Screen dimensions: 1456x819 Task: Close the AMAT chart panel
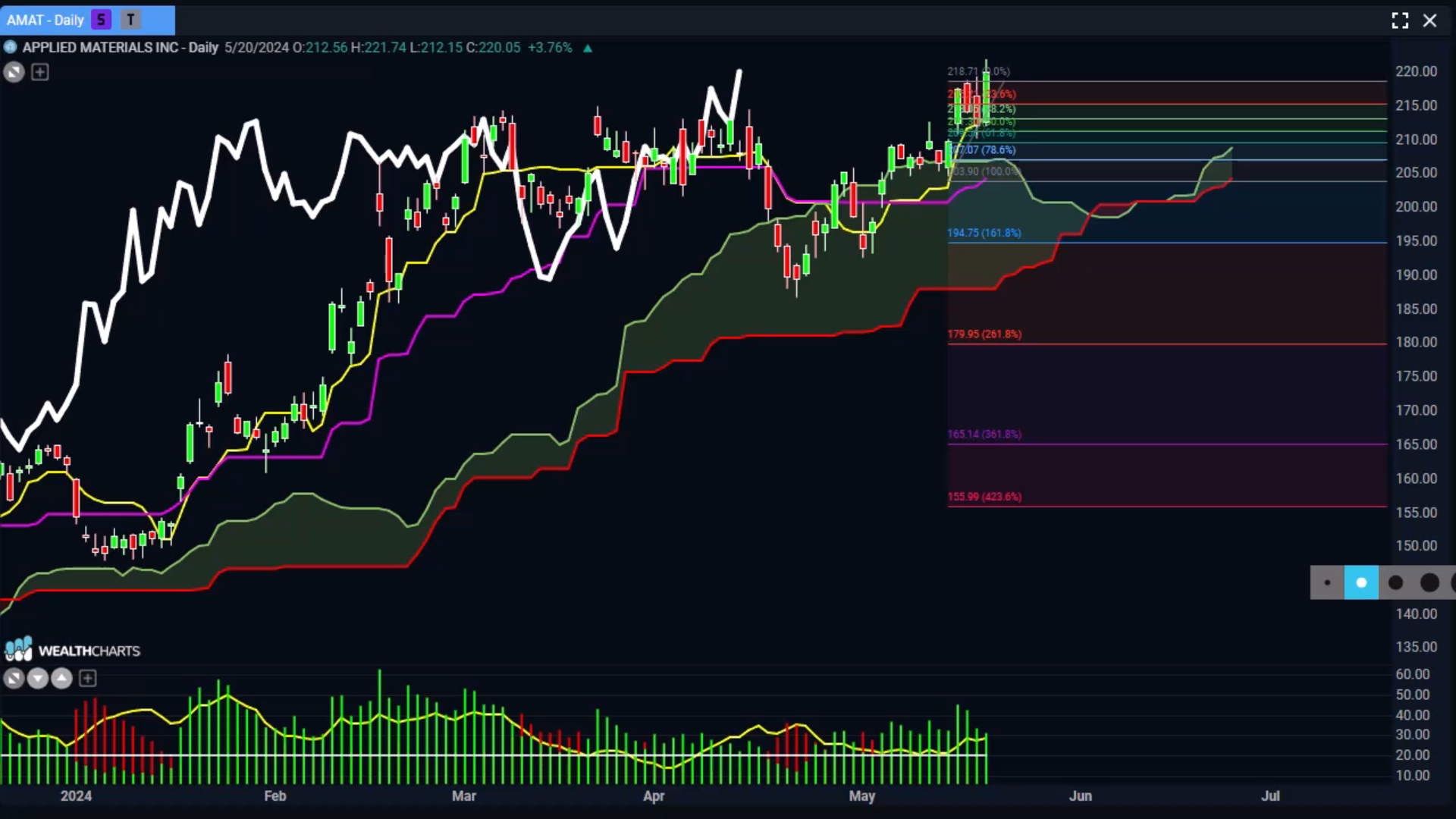pyautogui.click(x=1429, y=20)
